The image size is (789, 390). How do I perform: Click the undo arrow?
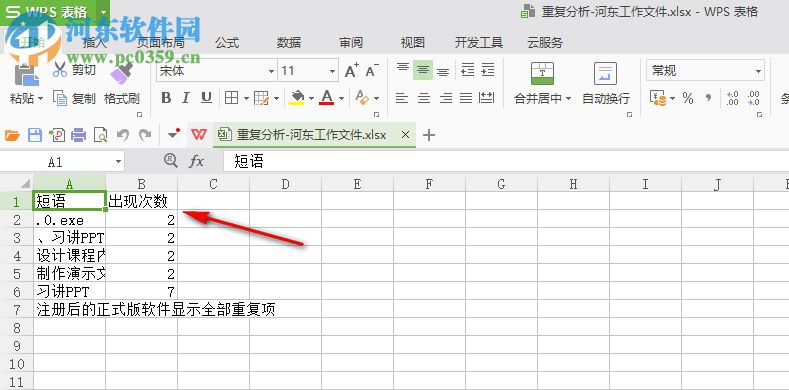[x=123, y=134]
